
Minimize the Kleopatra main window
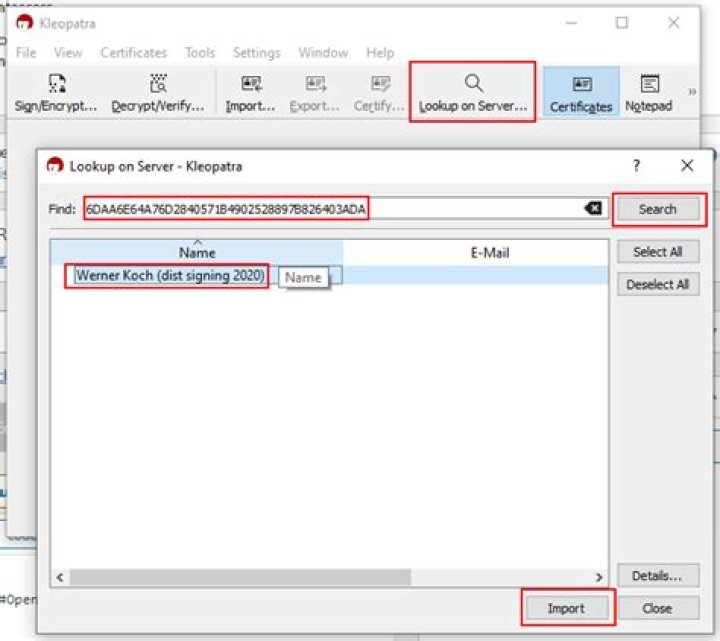coord(571,22)
